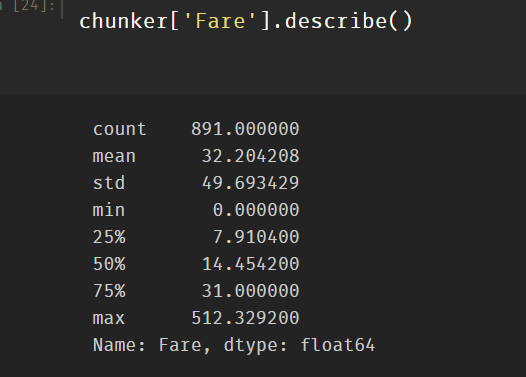Click the 50% value 14.454200
The height and width of the screenshot is (377, 526).
251,264
